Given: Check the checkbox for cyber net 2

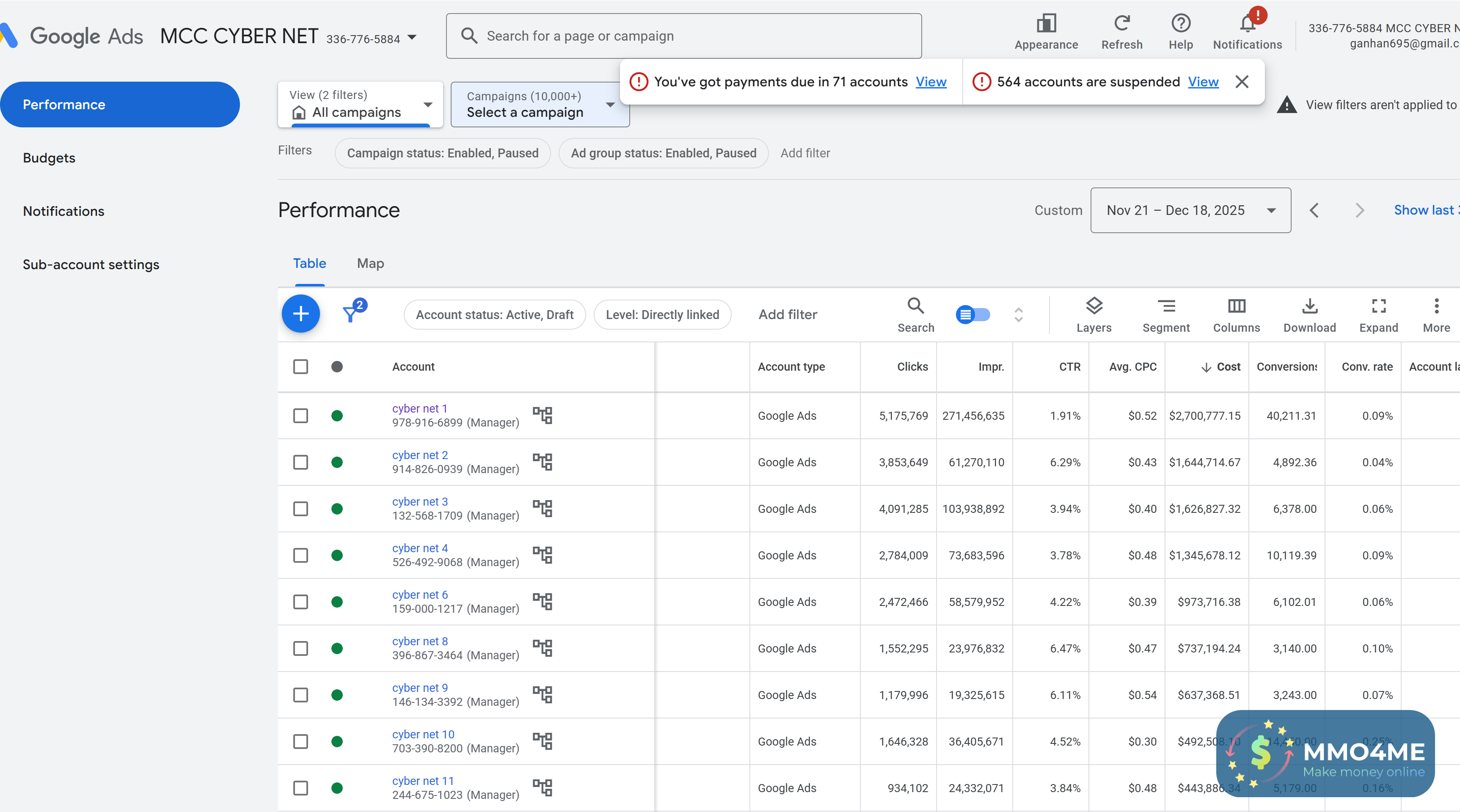Looking at the screenshot, I should 301,462.
